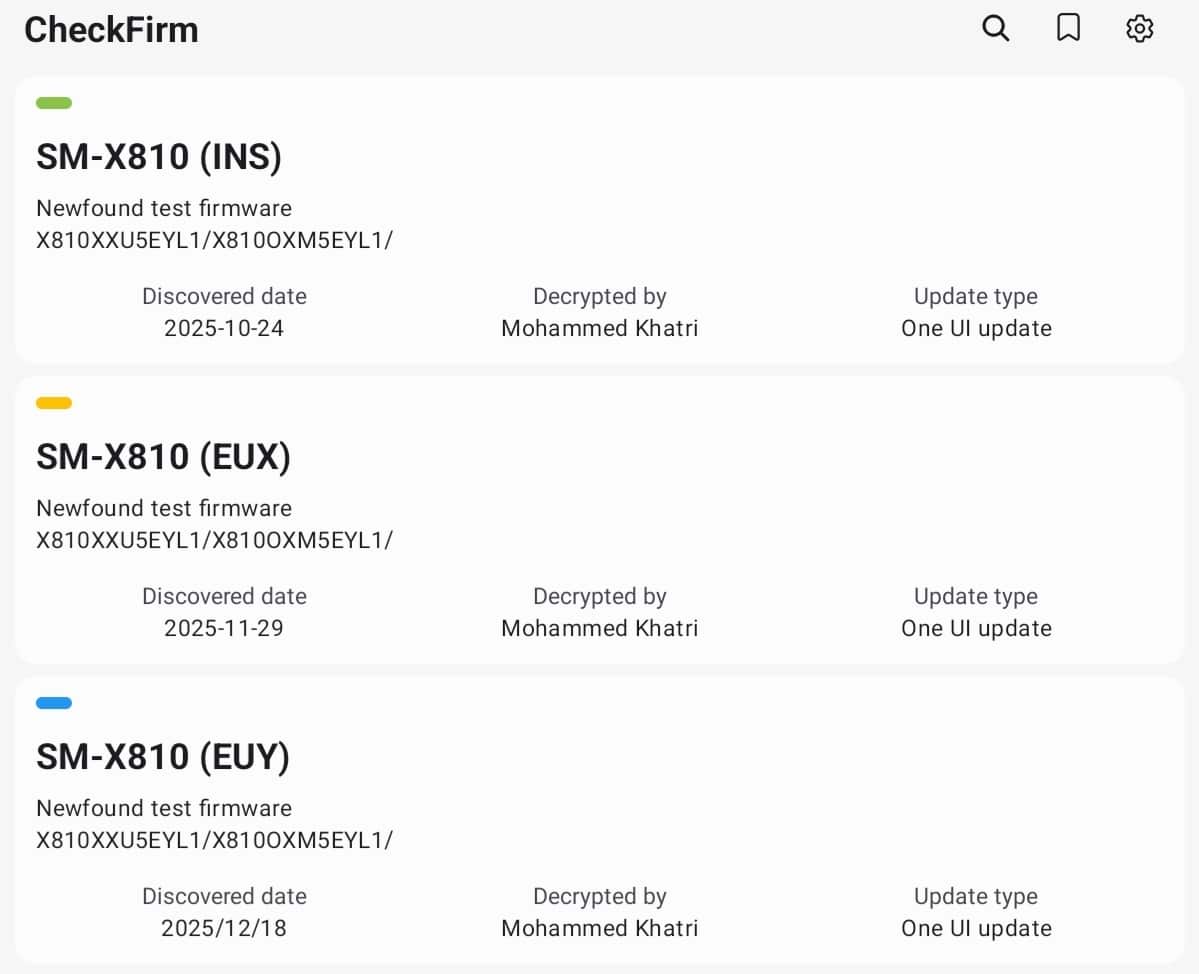Open bookmarks from the header icon
Screen dimensions: 1199x974
click(x=1068, y=29)
